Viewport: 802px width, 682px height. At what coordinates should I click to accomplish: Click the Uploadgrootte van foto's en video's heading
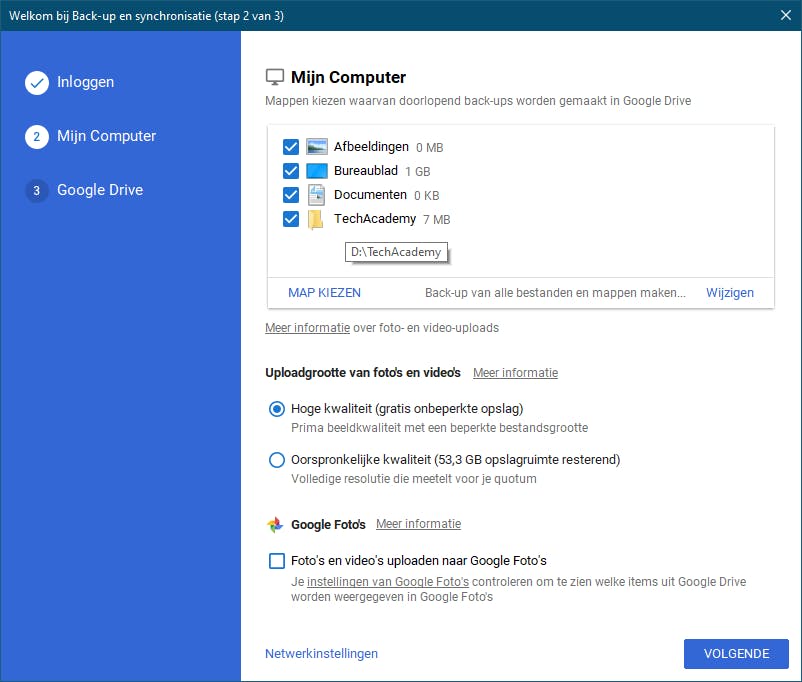tap(363, 373)
